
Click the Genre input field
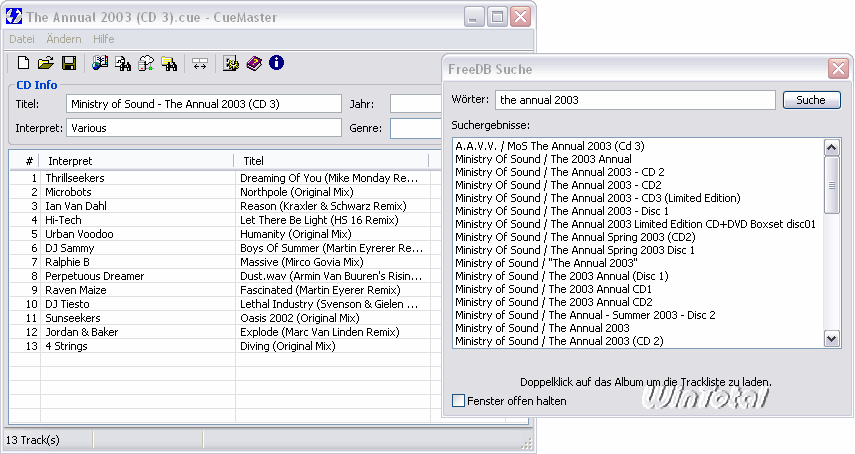416,128
